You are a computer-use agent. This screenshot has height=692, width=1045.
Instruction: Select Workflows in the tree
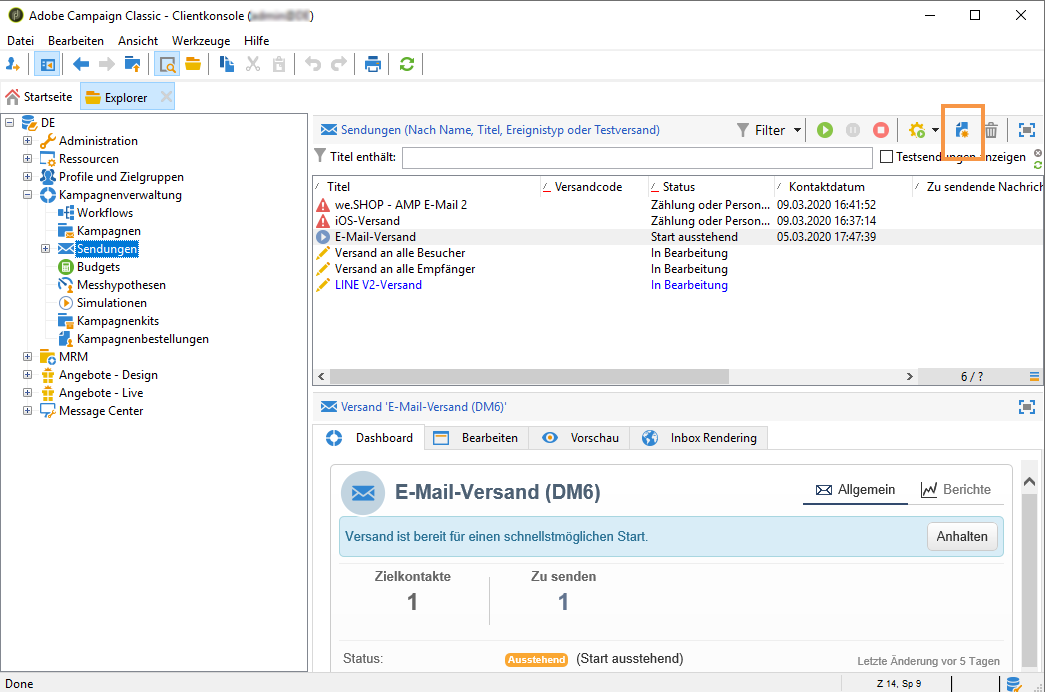105,213
